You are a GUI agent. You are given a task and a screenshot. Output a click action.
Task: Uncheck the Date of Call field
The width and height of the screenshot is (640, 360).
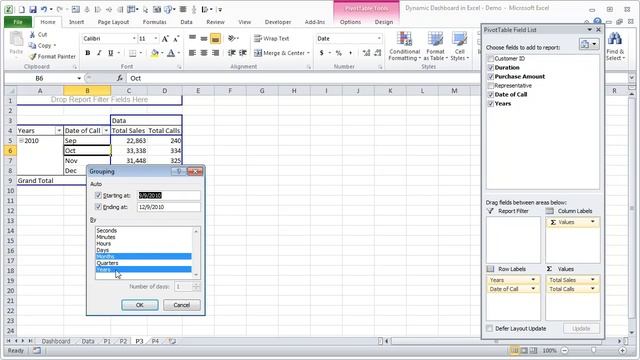point(491,95)
